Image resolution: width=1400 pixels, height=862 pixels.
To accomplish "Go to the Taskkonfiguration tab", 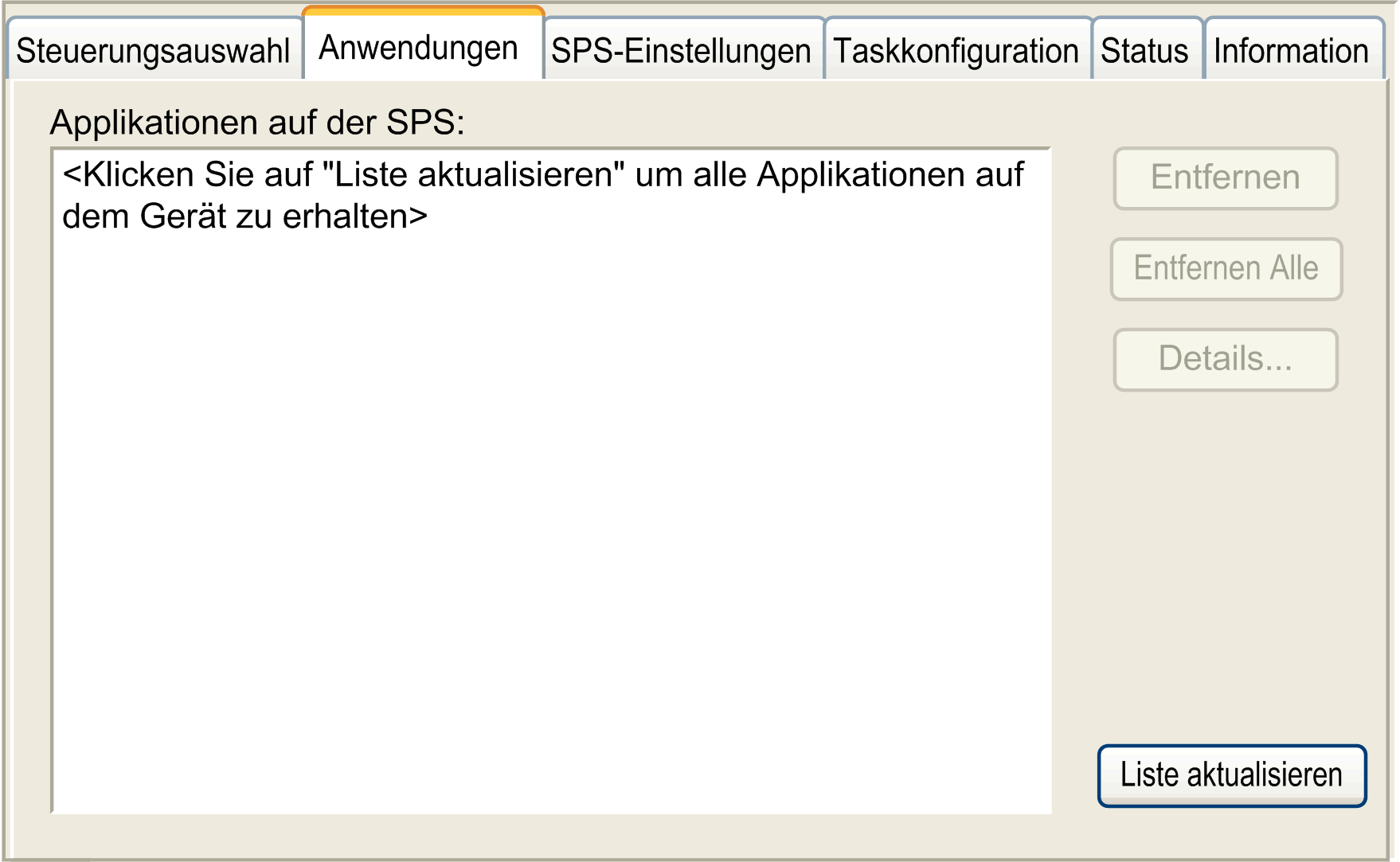I will [x=956, y=51].
